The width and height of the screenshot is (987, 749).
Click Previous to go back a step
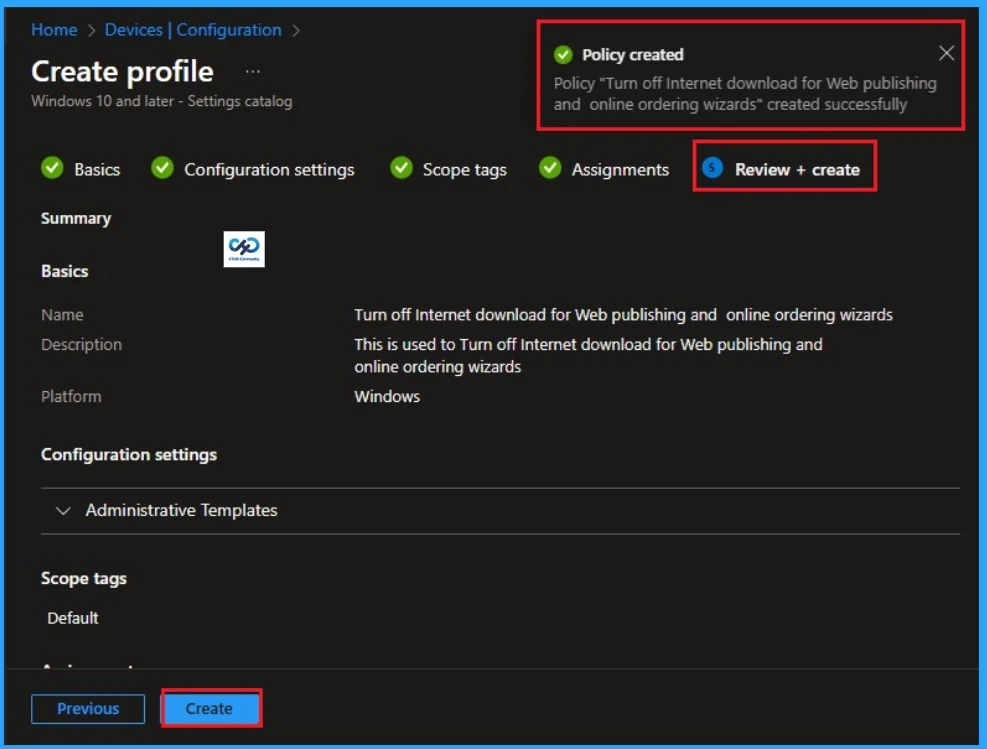coord(88,708)
